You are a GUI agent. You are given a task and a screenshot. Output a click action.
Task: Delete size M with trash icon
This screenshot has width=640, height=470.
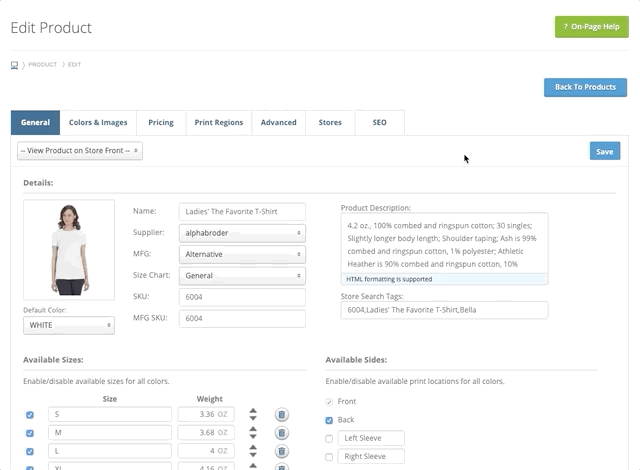point(281,433)
